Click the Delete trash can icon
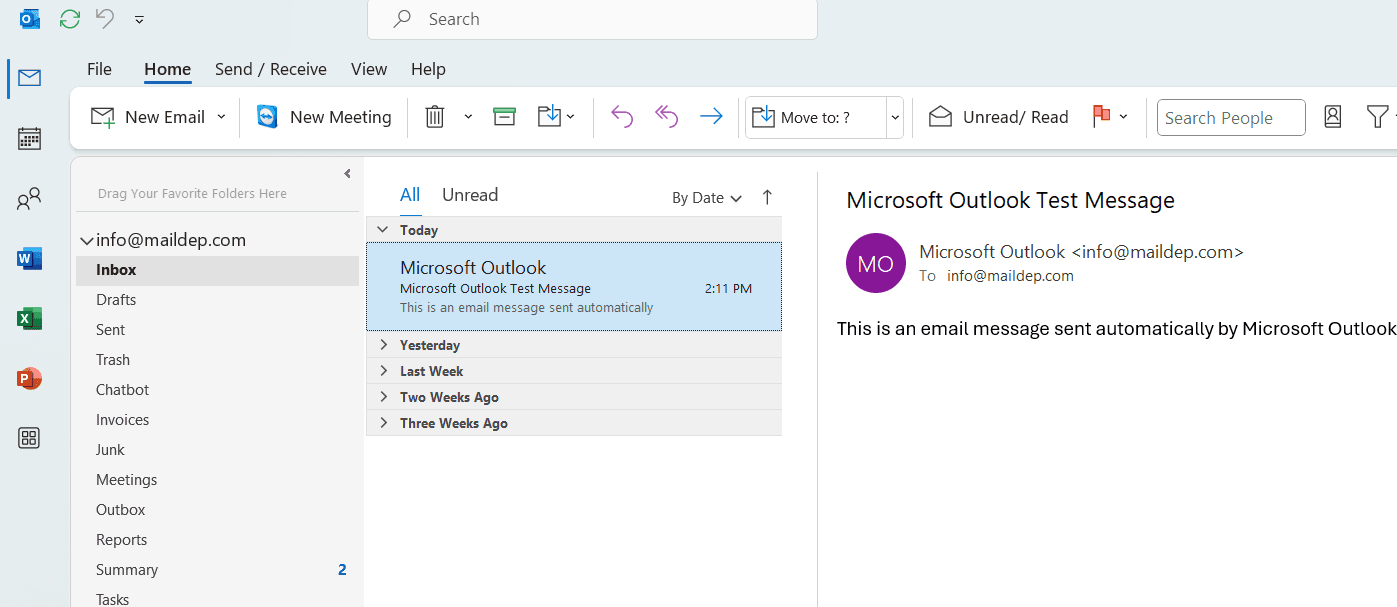Viewport: 1397px width, 607px height. [x=435, y=117]
